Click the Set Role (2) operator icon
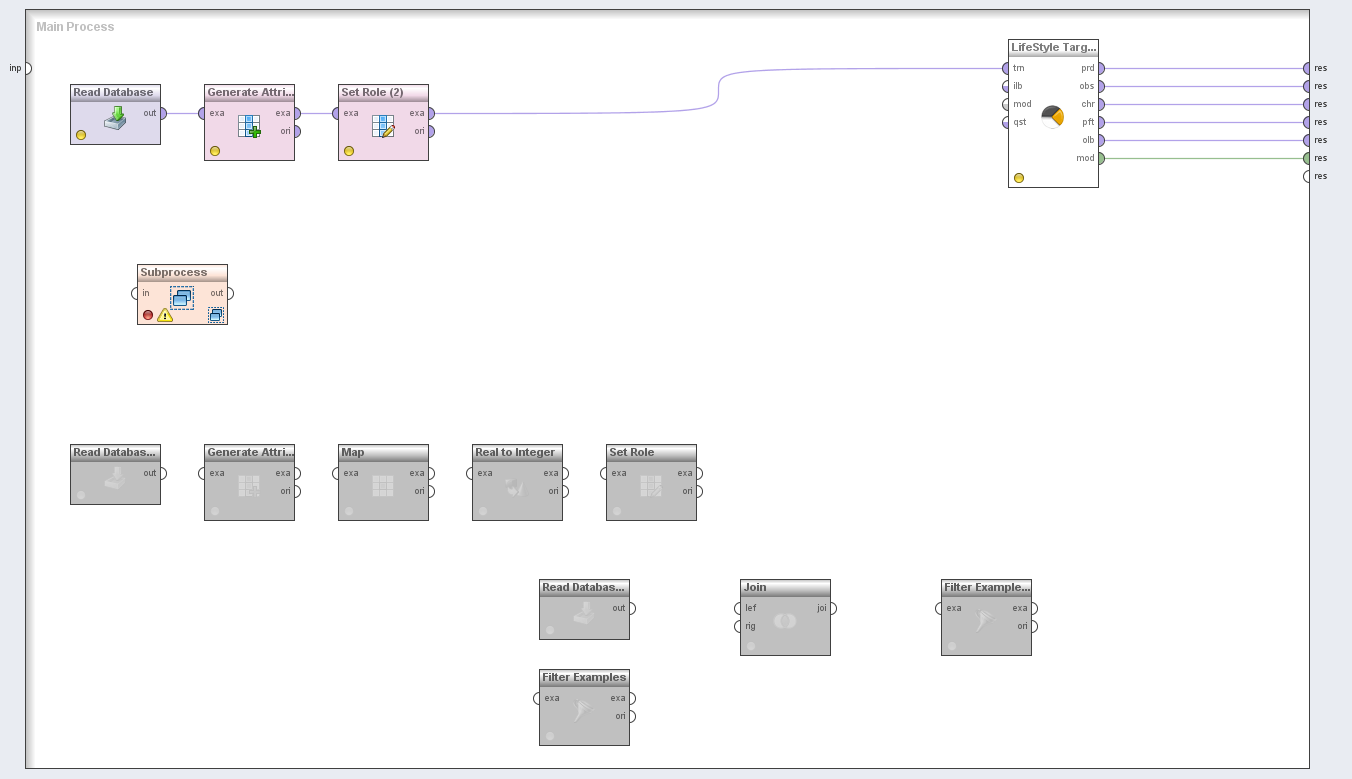Viewport: 1352px width, 779px height. click(383, 126)
